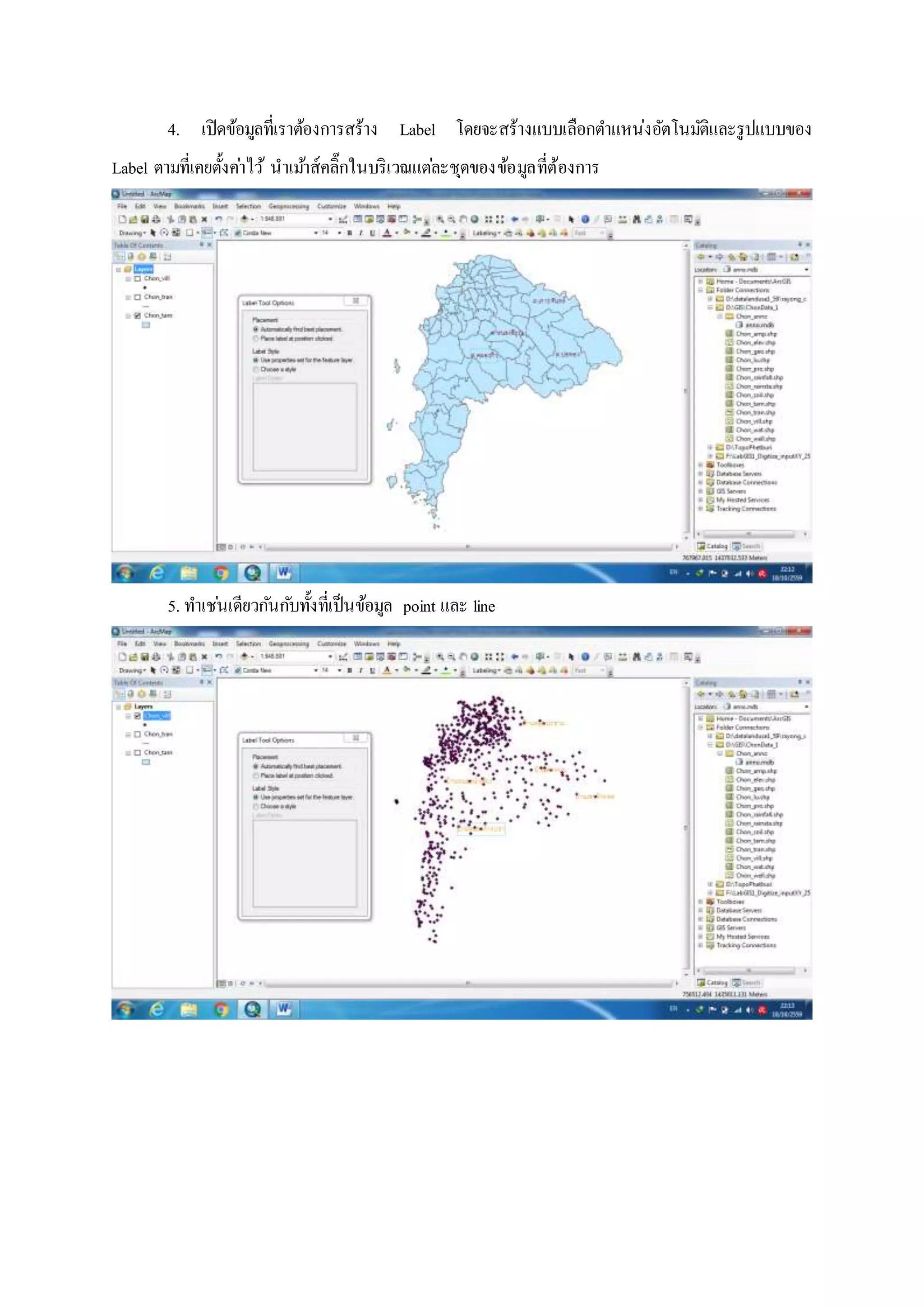Image resolution: width=924 pixels, height=1307 pixels.
Task: Click Chrome icon on the lower Windows taskbar
Action: pyautogui.click(x=221, y=1009)
